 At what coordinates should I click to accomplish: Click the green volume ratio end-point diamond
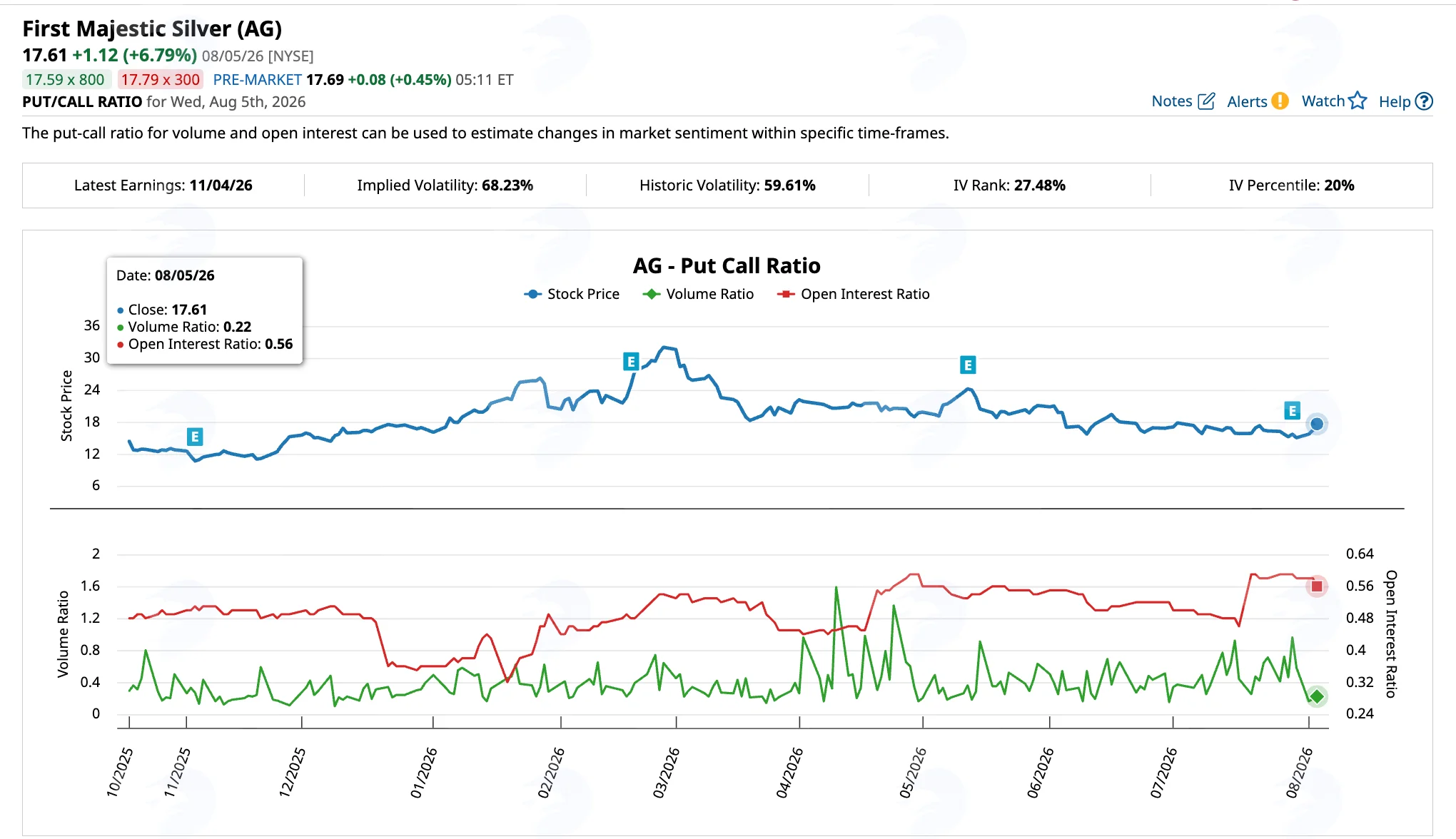(1317, 696)
